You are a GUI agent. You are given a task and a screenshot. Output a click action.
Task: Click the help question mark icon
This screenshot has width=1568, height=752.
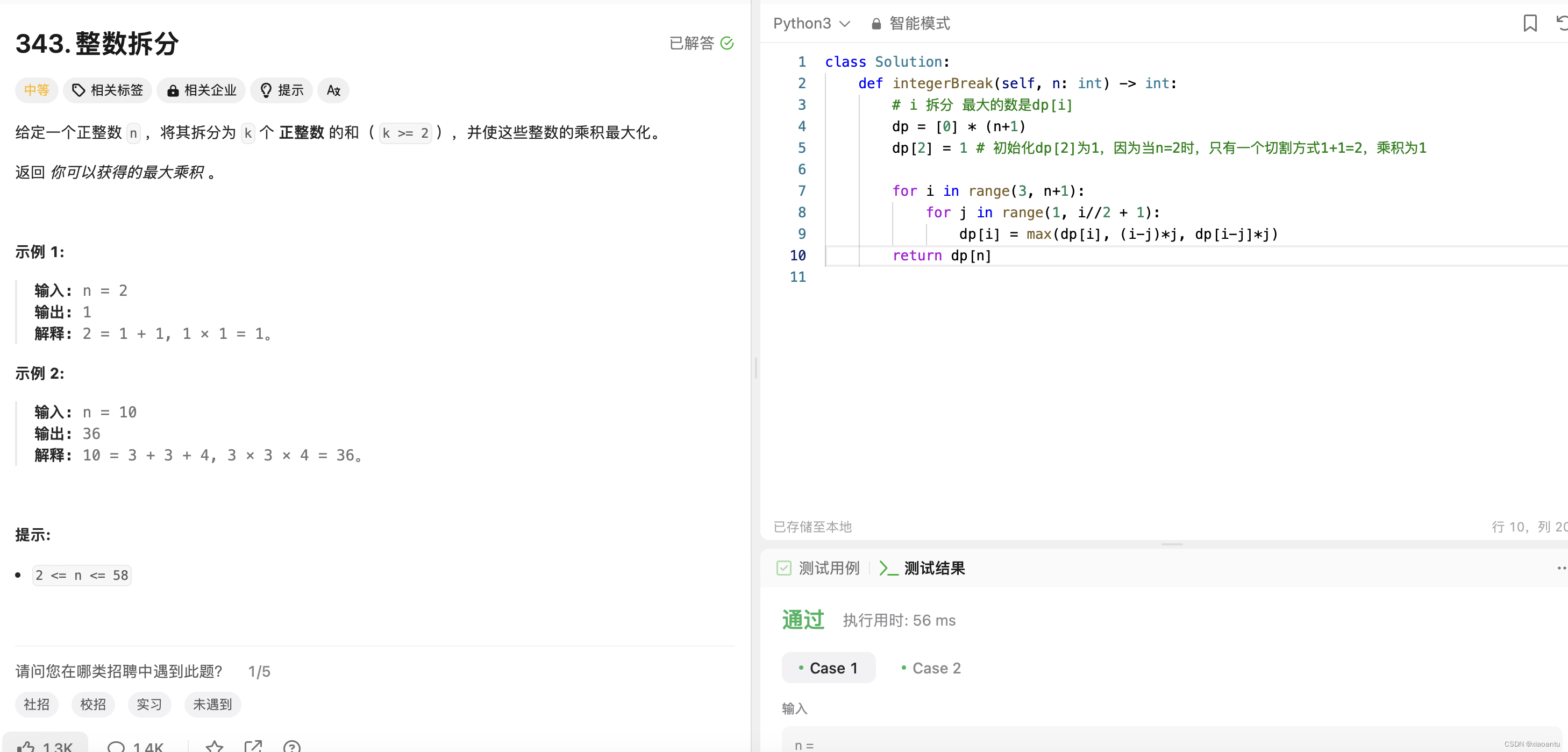pyautogui.click(x=292, y=747)
